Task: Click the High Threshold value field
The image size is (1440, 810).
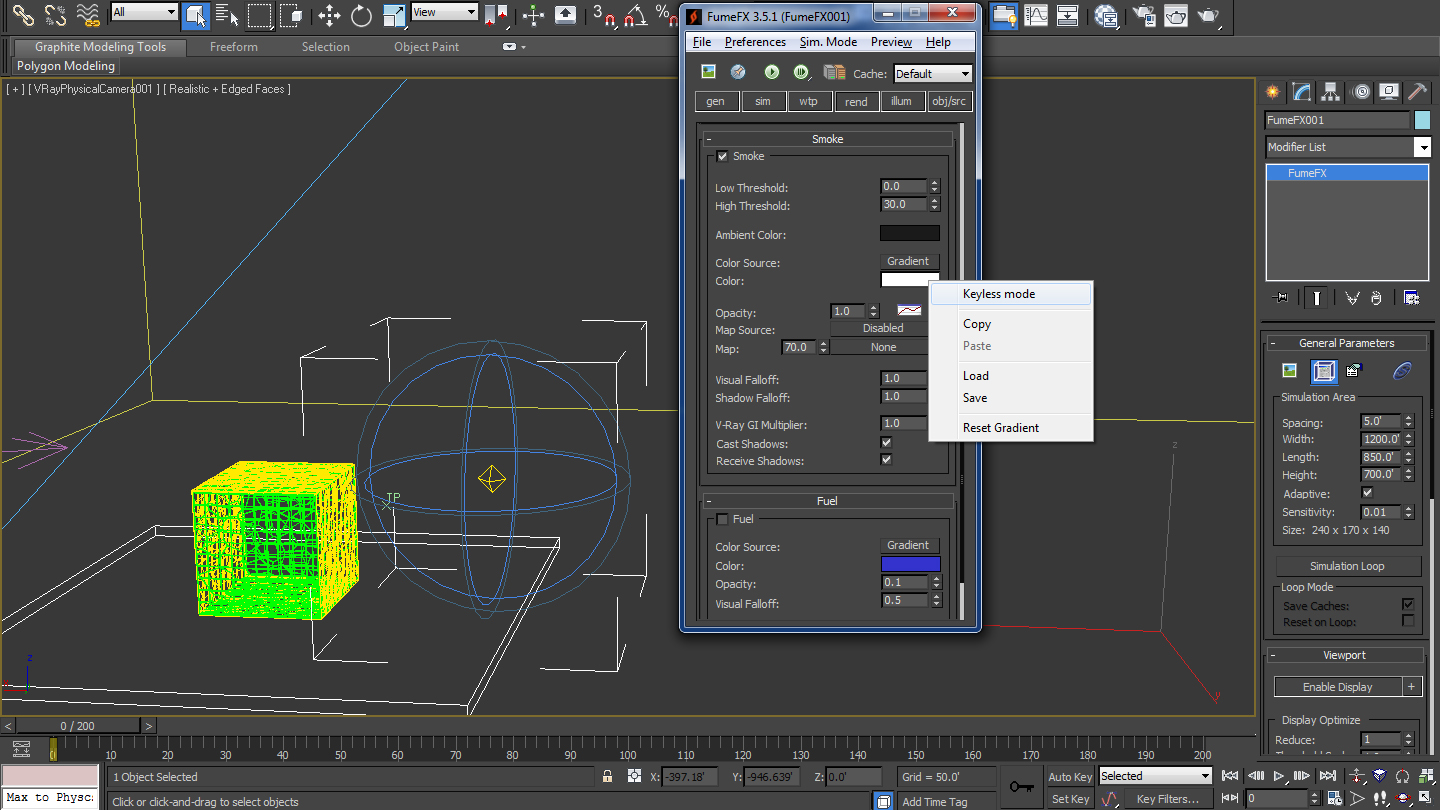Action: (x=904, y=205)
